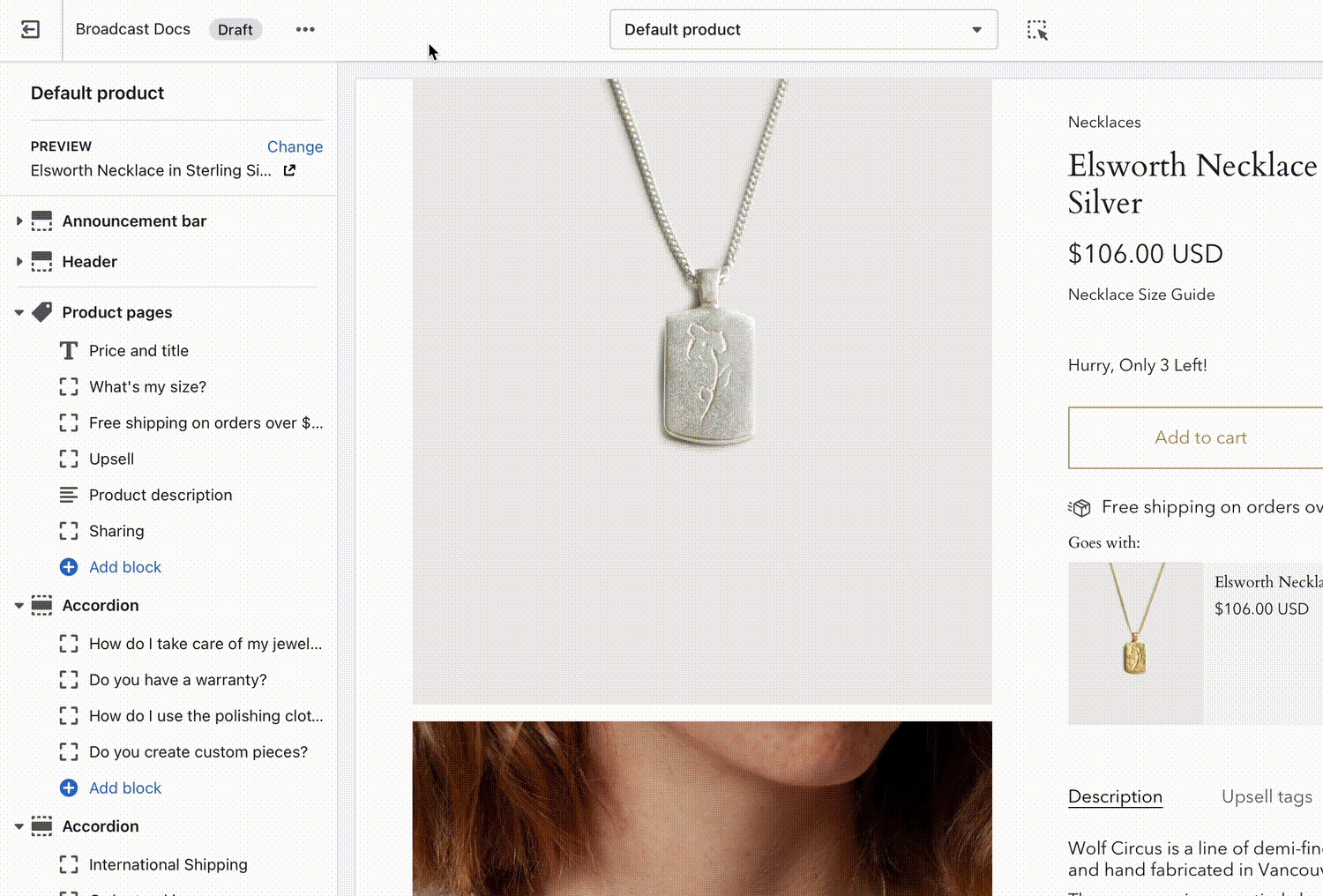Image resolution: width=1323 pixels, height=896 pixels.
Task: Open the Default product template dropdown
Action: pyautogui.click(x=803, y=30)
